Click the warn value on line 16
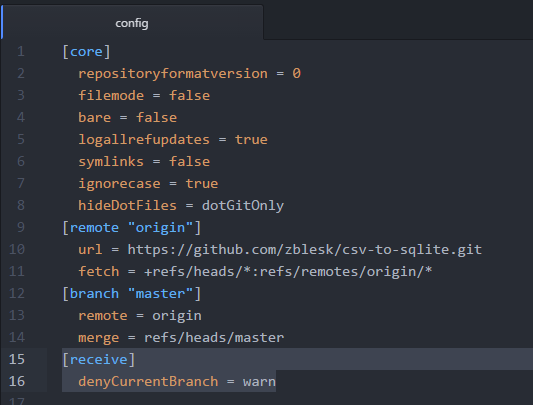The height and width of the screenshot is (405, 533). pyautogui.click(x=259, y=382)
